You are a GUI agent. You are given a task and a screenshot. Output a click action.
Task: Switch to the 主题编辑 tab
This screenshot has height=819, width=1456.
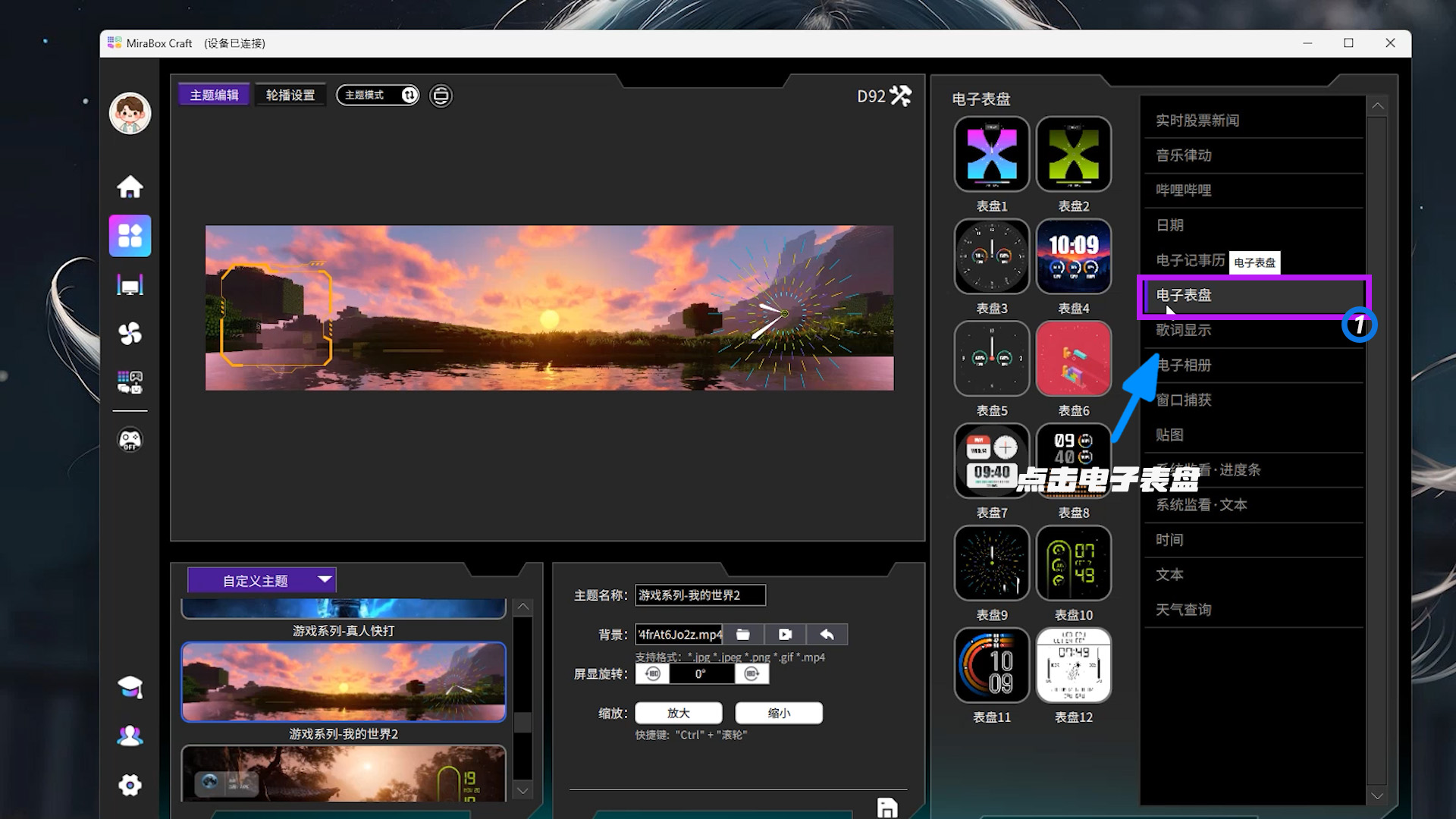click(214, 95)
